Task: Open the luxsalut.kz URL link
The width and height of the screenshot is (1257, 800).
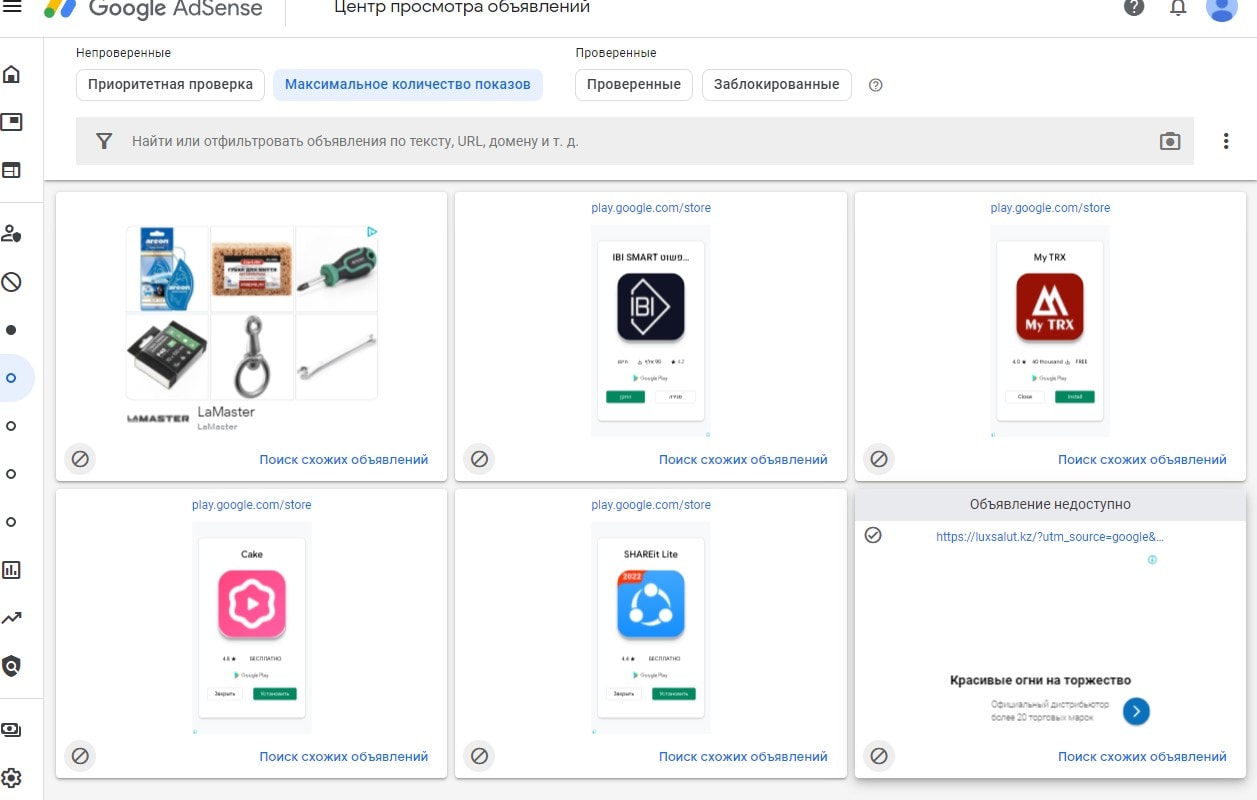Action: point(1050,537)
